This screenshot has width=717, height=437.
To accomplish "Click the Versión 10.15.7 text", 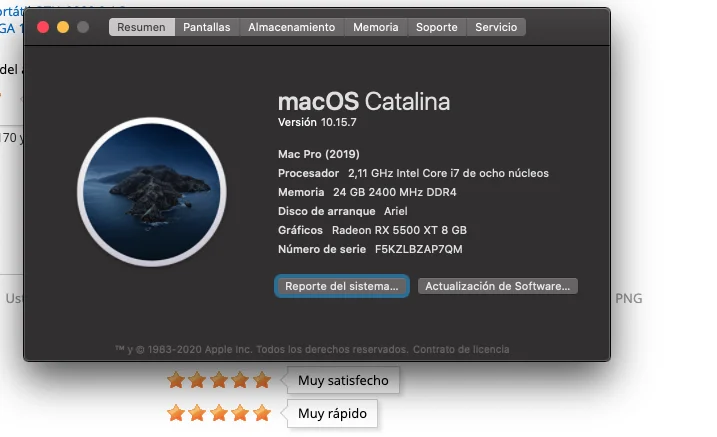I will point(317,122).
